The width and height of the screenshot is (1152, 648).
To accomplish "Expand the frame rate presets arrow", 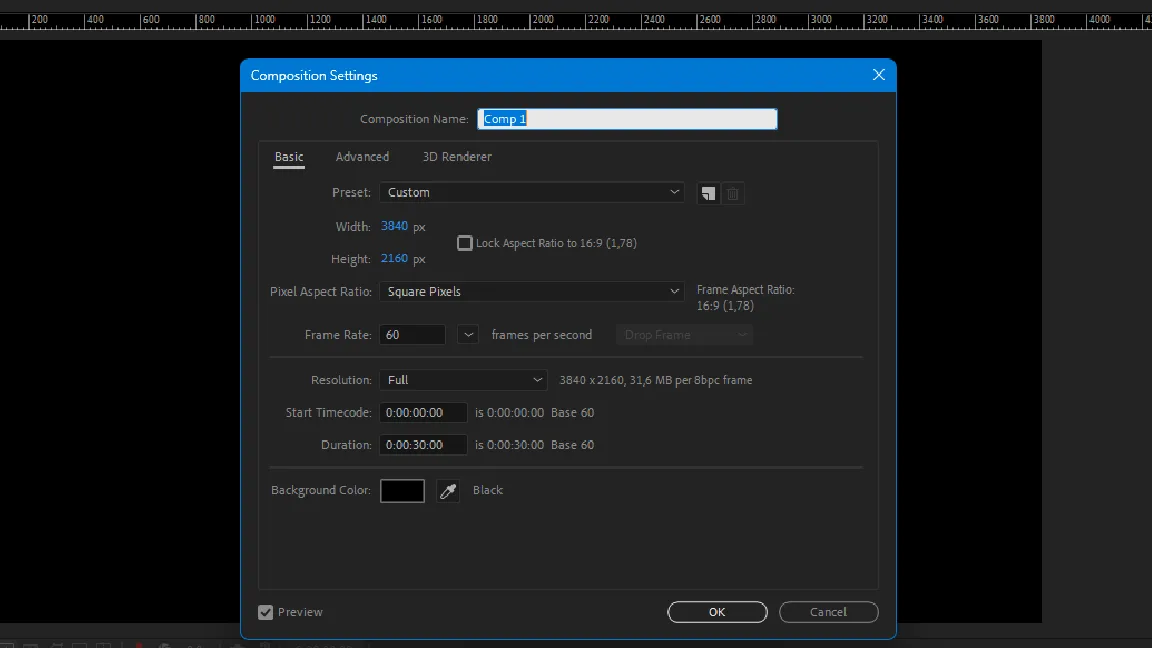I will click(468, 335).
